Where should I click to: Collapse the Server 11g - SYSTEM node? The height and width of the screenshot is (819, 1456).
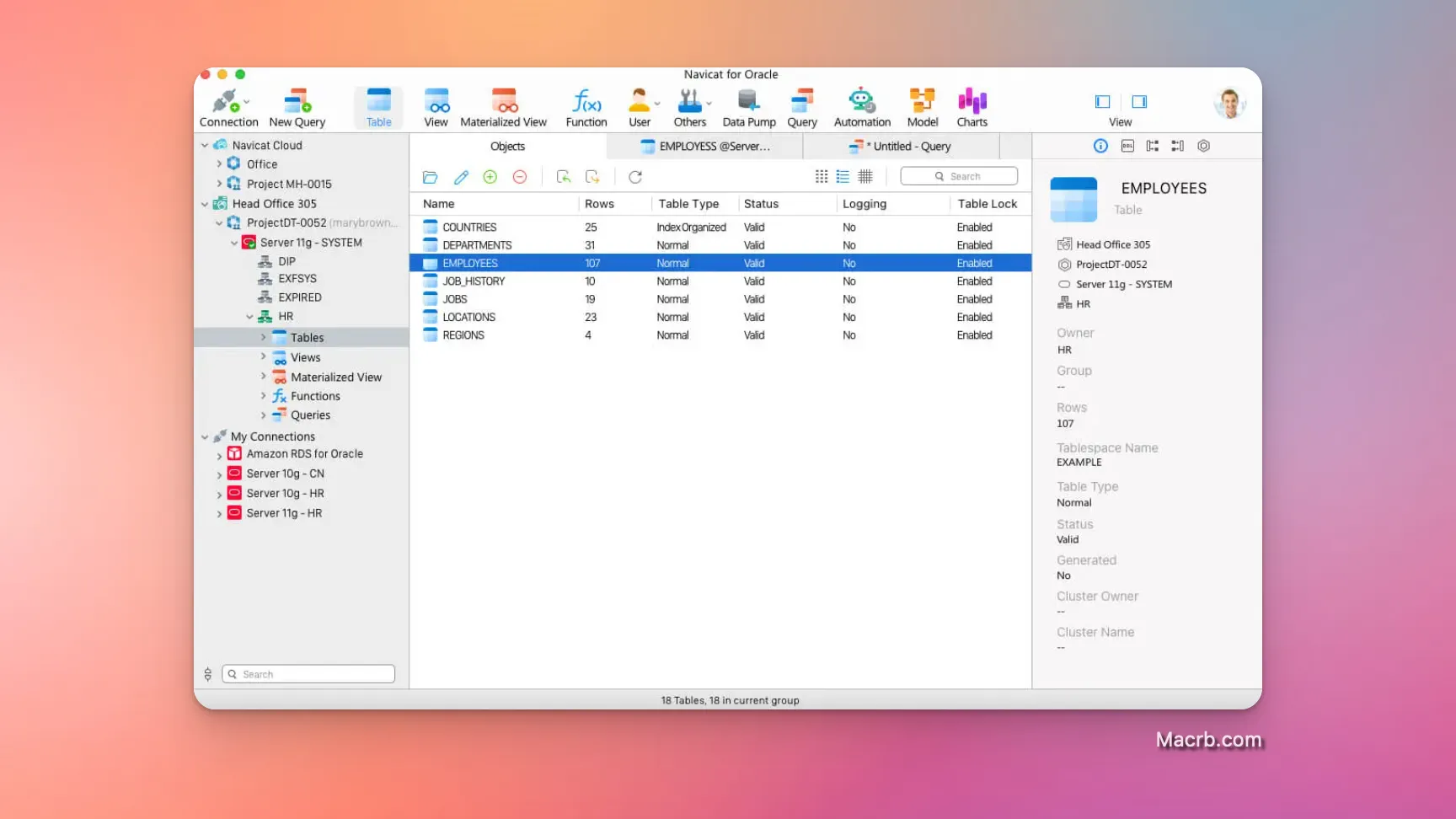pos(234,243)
